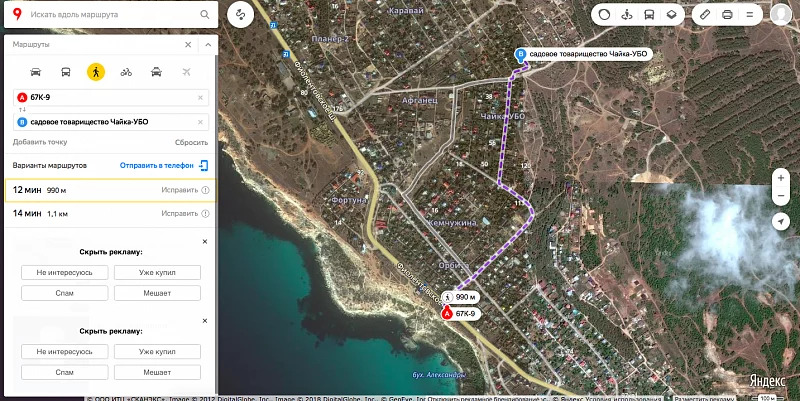The image size is (800, 401).
Task: Open the hamburger menu at top right
Action: point(748,15)
